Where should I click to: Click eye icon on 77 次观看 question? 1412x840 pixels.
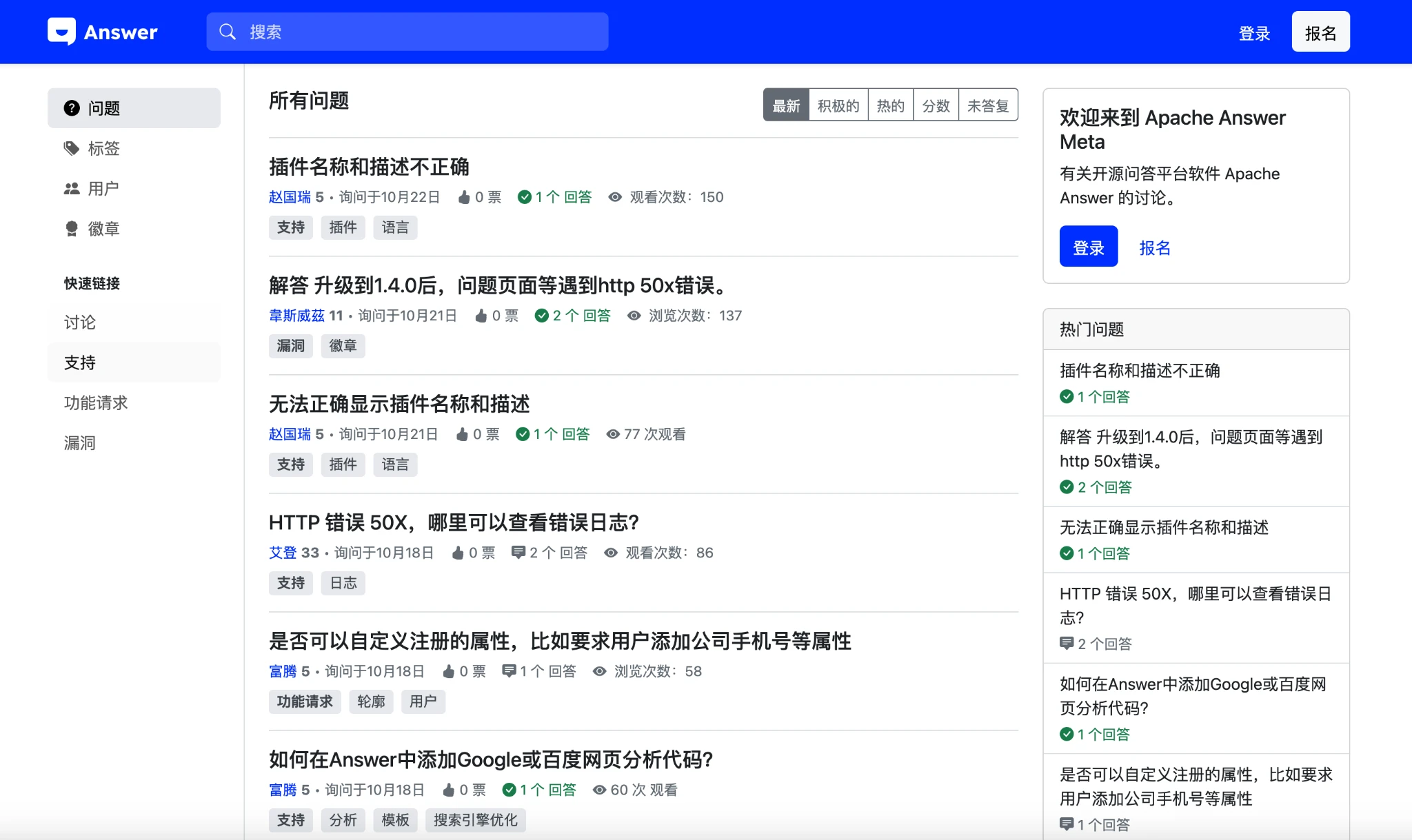click(612, 434)
